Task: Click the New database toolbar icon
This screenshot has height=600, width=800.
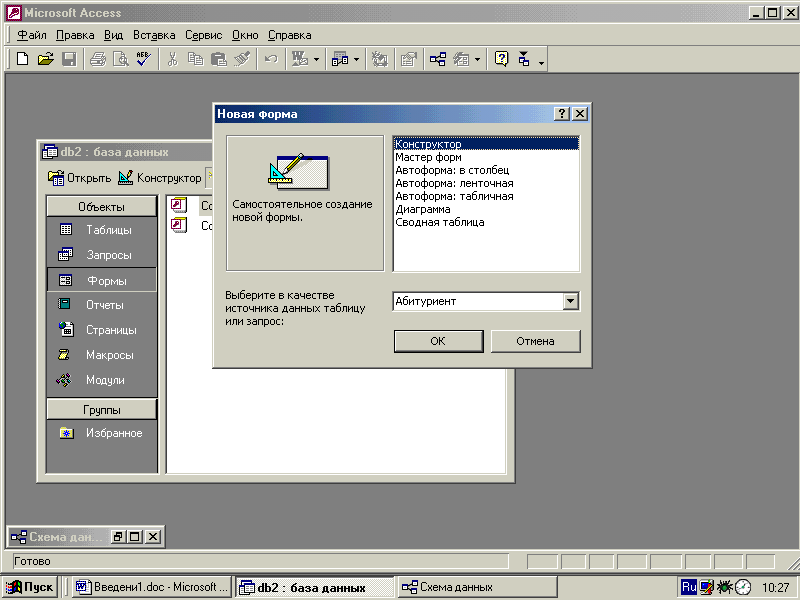Action: [x=22, y=59]
